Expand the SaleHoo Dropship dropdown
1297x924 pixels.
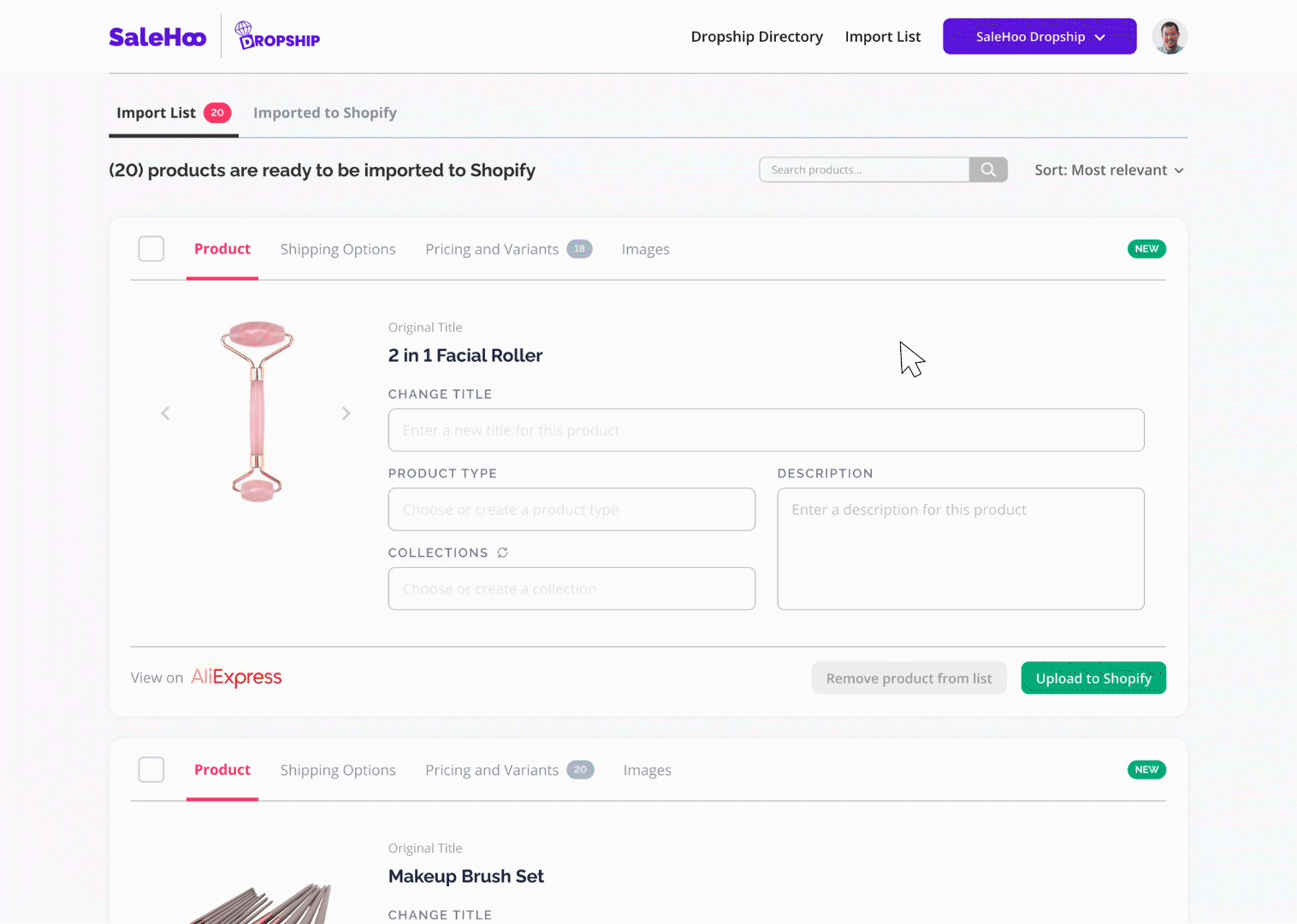coord(1039,37)
